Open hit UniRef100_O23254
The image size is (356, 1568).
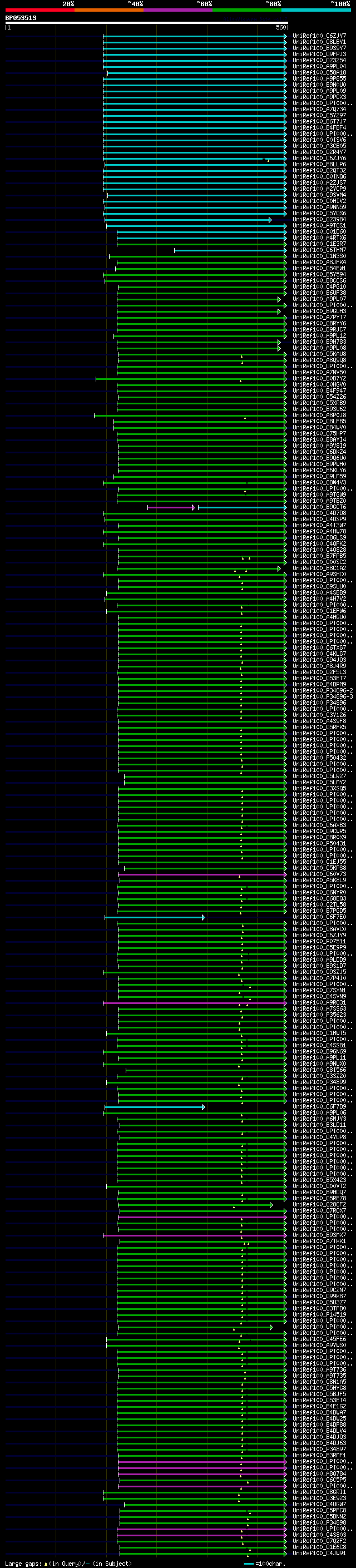point(319,60)
